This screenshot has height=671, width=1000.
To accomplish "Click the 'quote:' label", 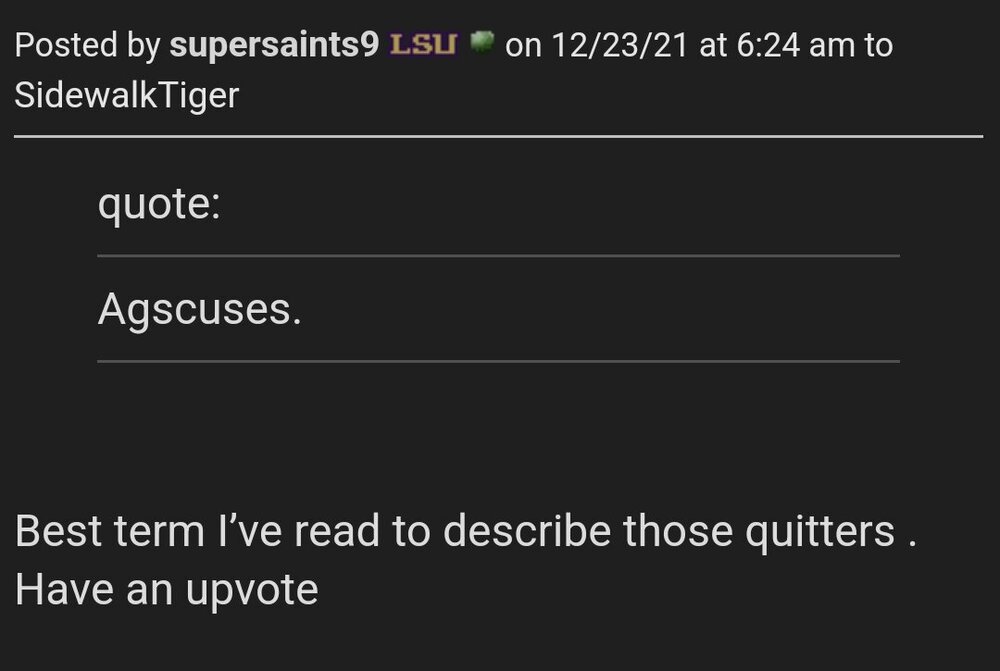I will click(x=159, y=207).
